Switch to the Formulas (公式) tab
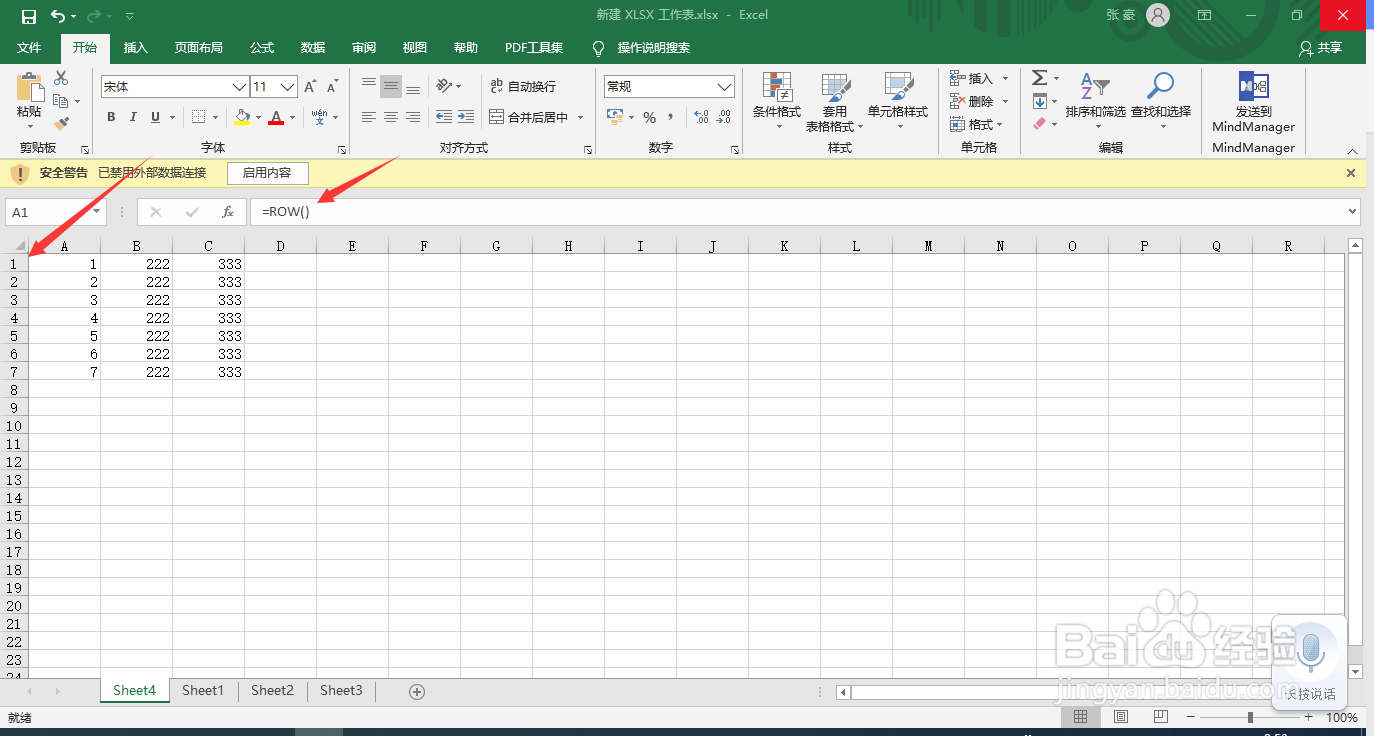 tap(262, 48)
